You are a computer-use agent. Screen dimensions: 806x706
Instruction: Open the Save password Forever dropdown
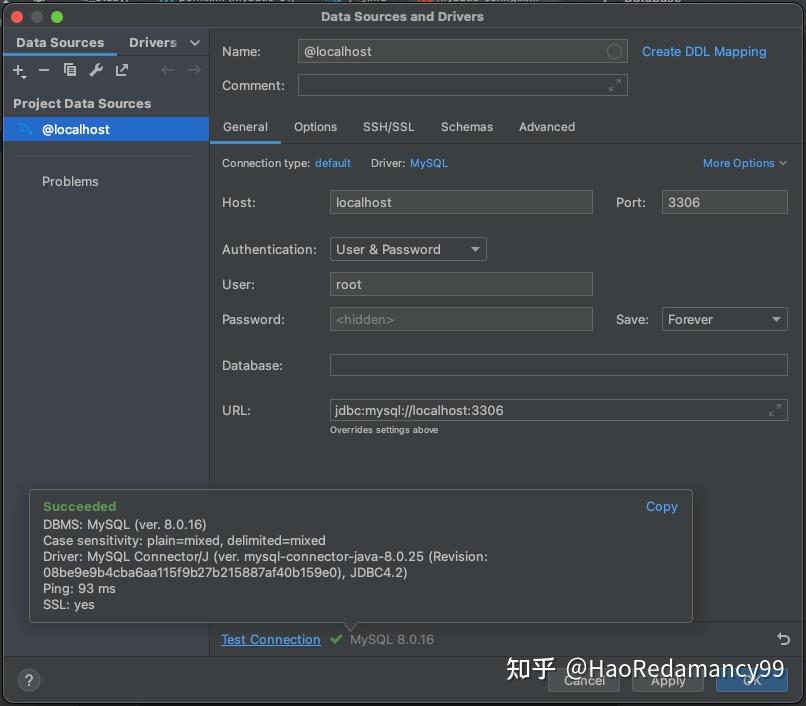tap(724, 319)
